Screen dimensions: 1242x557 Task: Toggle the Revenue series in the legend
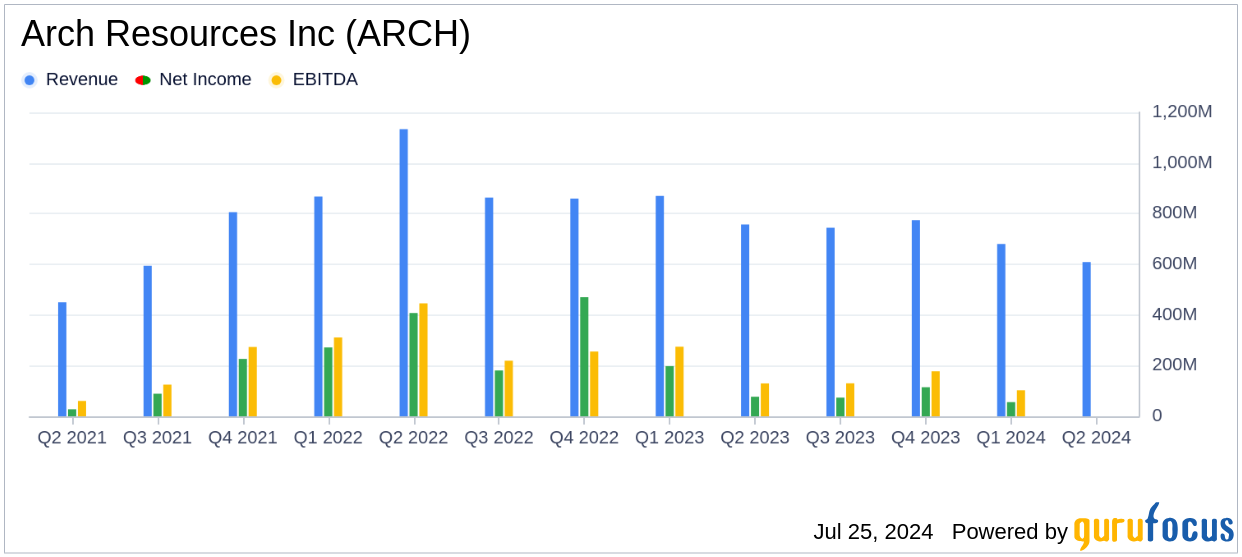click(x=81, y=80)
